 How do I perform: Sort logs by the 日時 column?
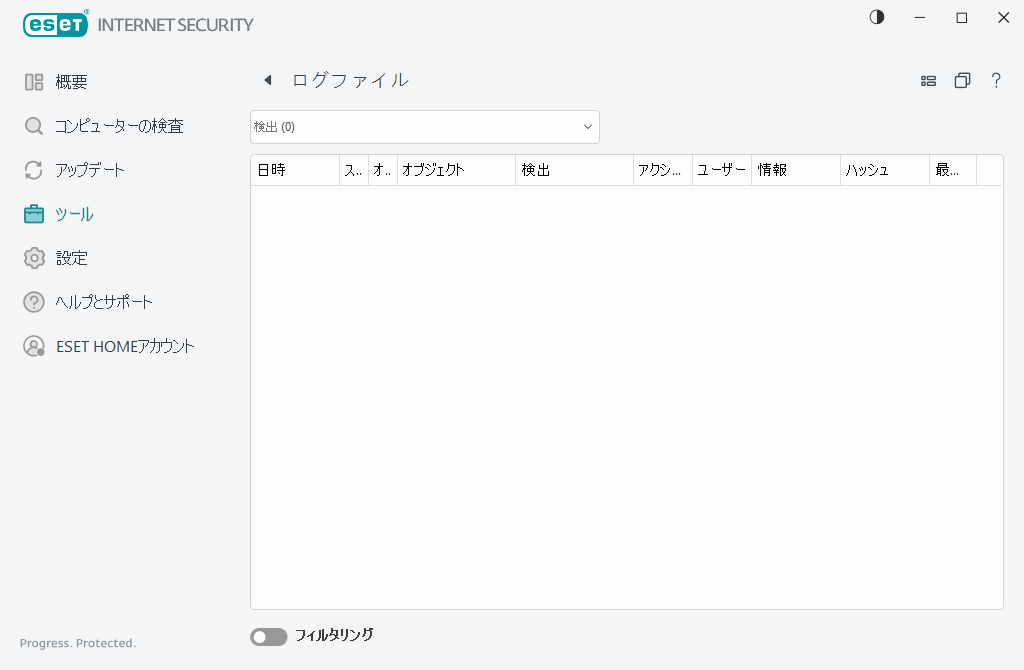coord(275,170)
